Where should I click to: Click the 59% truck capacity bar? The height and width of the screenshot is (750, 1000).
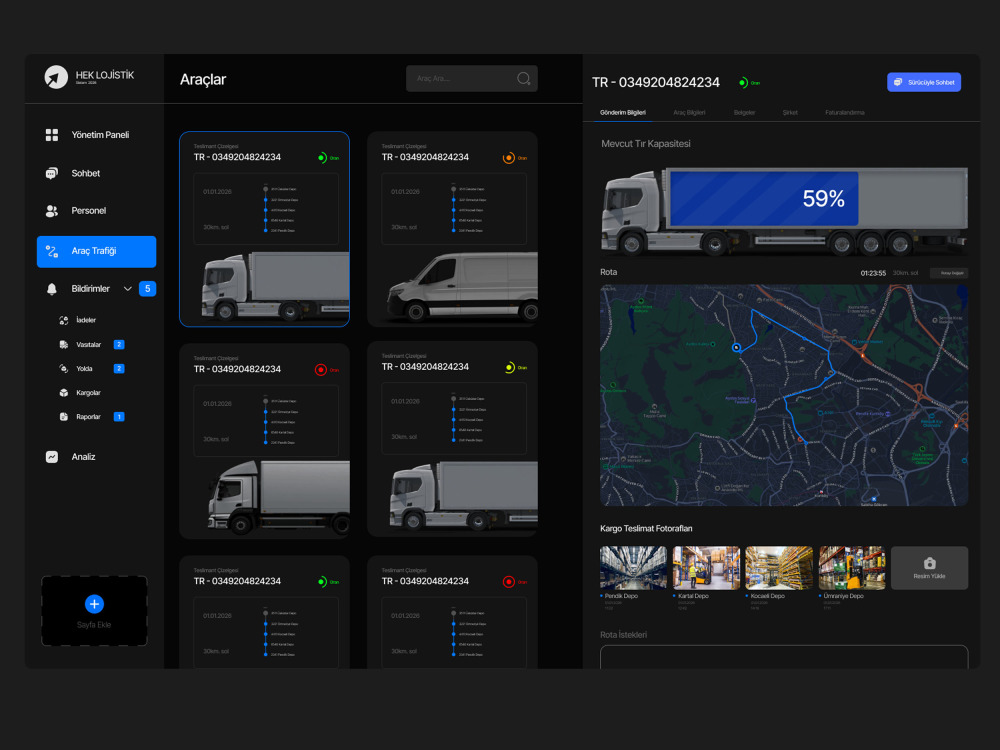click(x=763, y=198)
